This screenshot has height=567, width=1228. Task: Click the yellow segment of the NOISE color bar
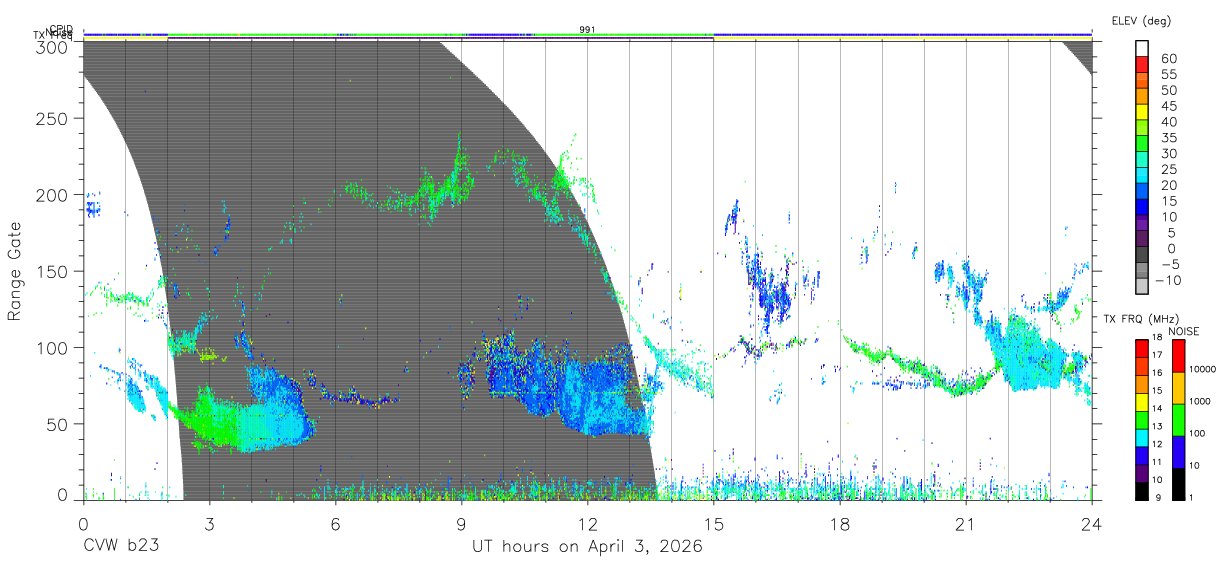(1178, 388)
